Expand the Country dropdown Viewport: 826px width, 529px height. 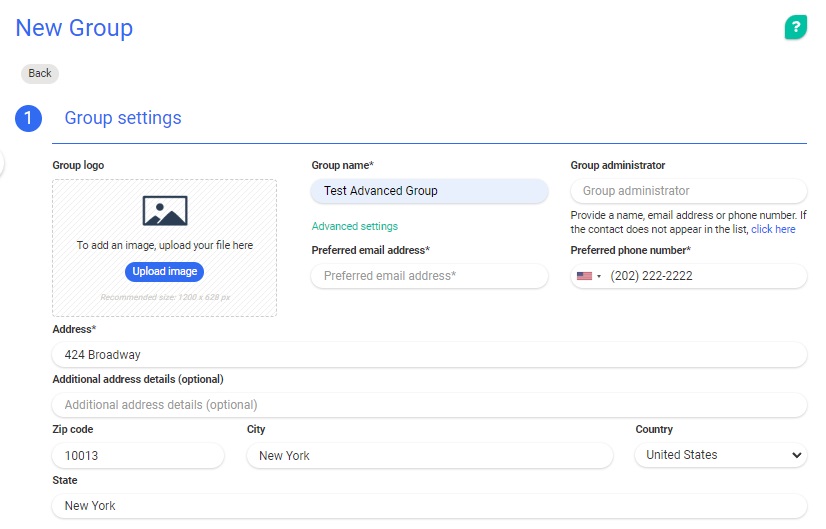coord(720,455)
